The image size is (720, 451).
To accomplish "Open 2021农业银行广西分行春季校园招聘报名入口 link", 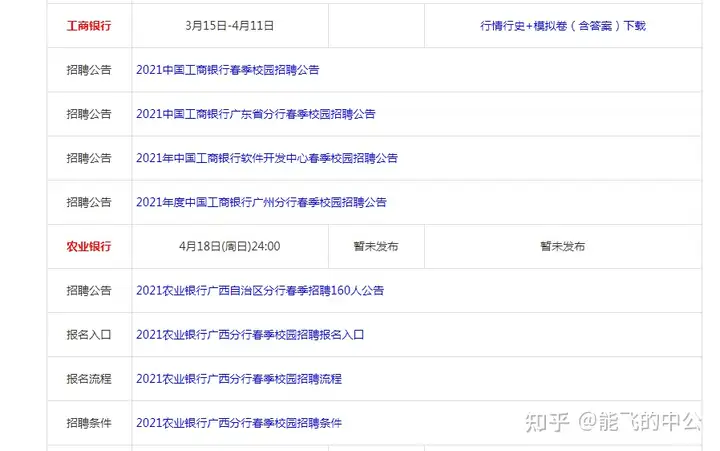I will pos(250,334).
